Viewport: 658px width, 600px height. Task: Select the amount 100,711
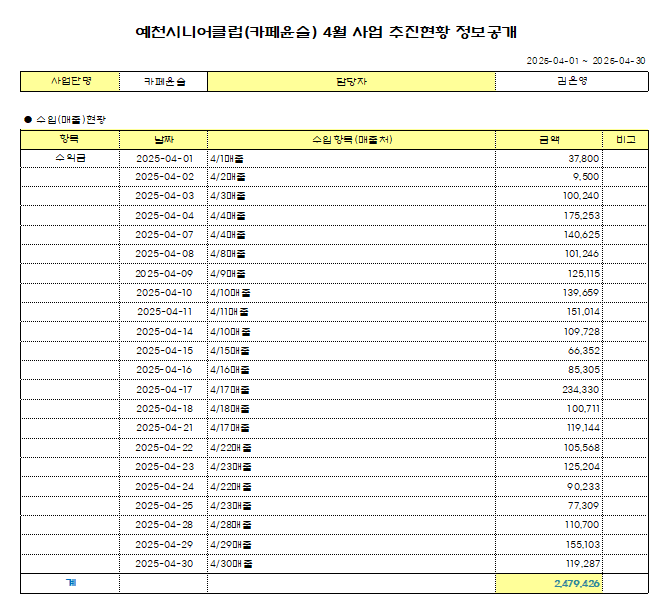point(583,408)
